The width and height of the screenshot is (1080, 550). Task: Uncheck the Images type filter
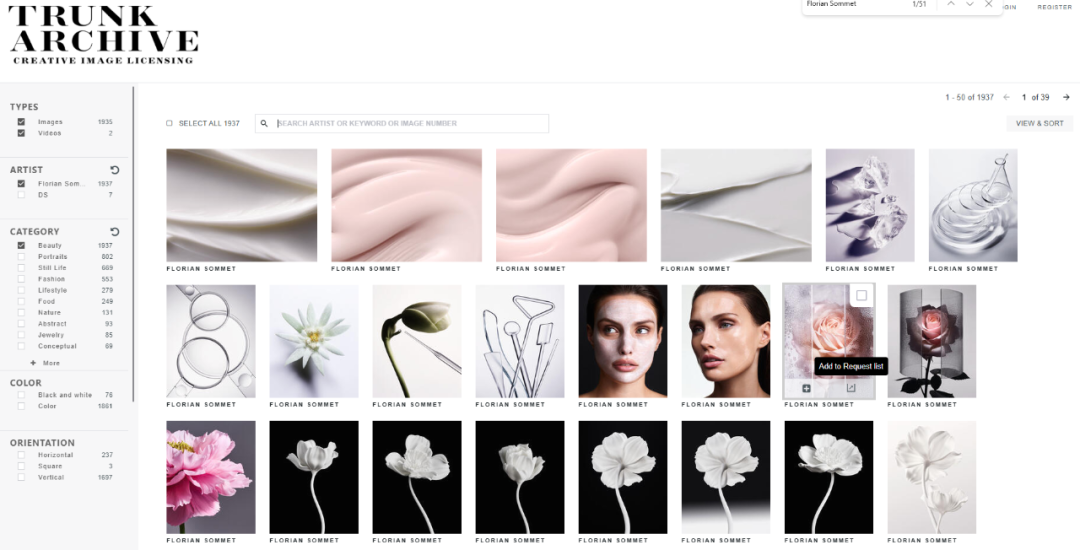21,122
